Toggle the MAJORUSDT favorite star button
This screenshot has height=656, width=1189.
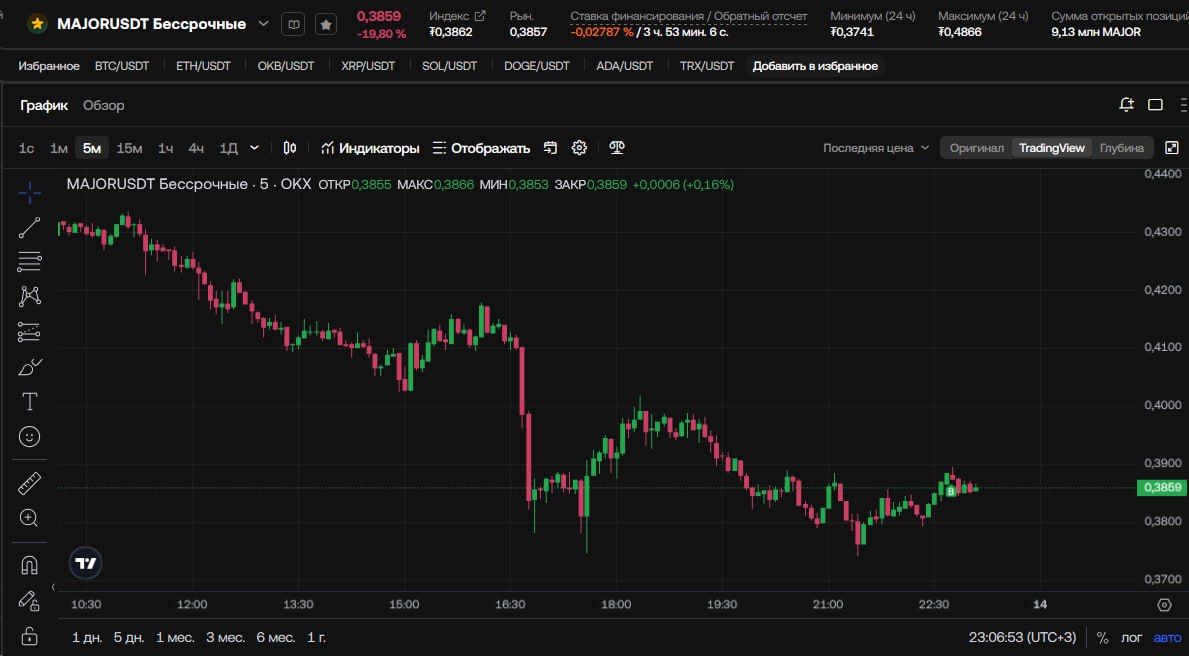click(x=326, y=24)
